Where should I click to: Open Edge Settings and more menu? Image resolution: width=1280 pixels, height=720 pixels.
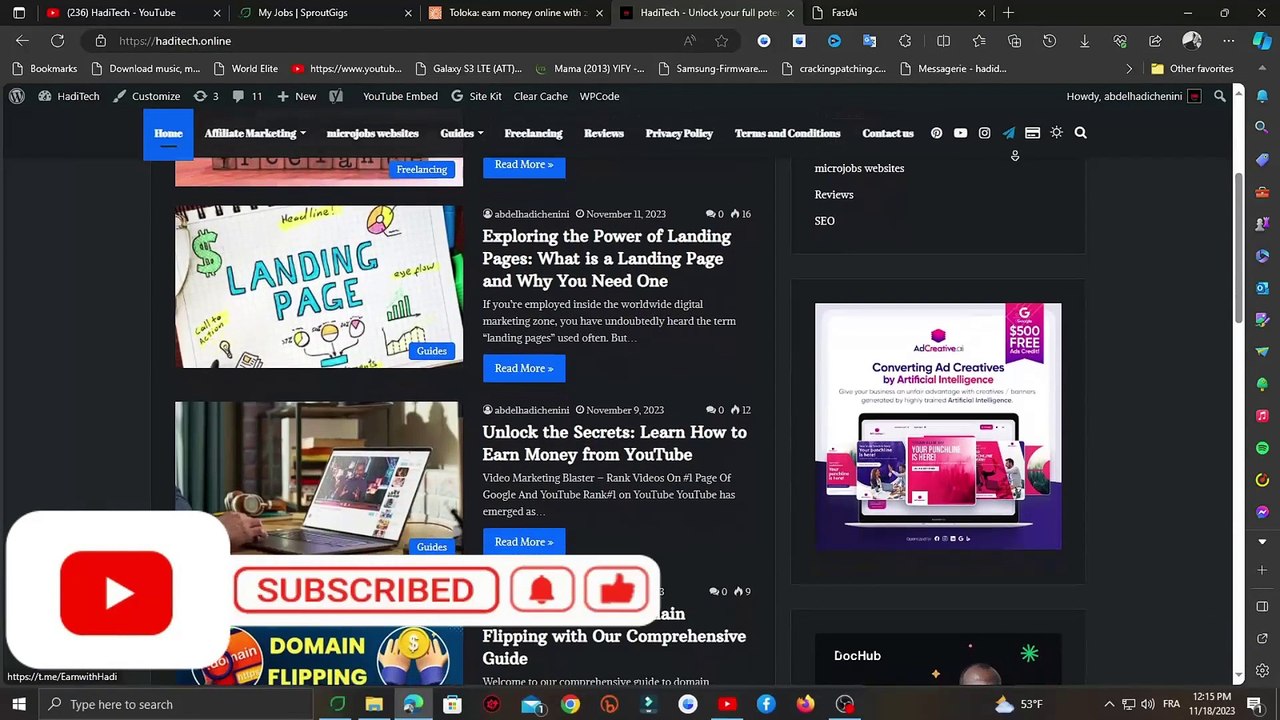(1227, 41)
